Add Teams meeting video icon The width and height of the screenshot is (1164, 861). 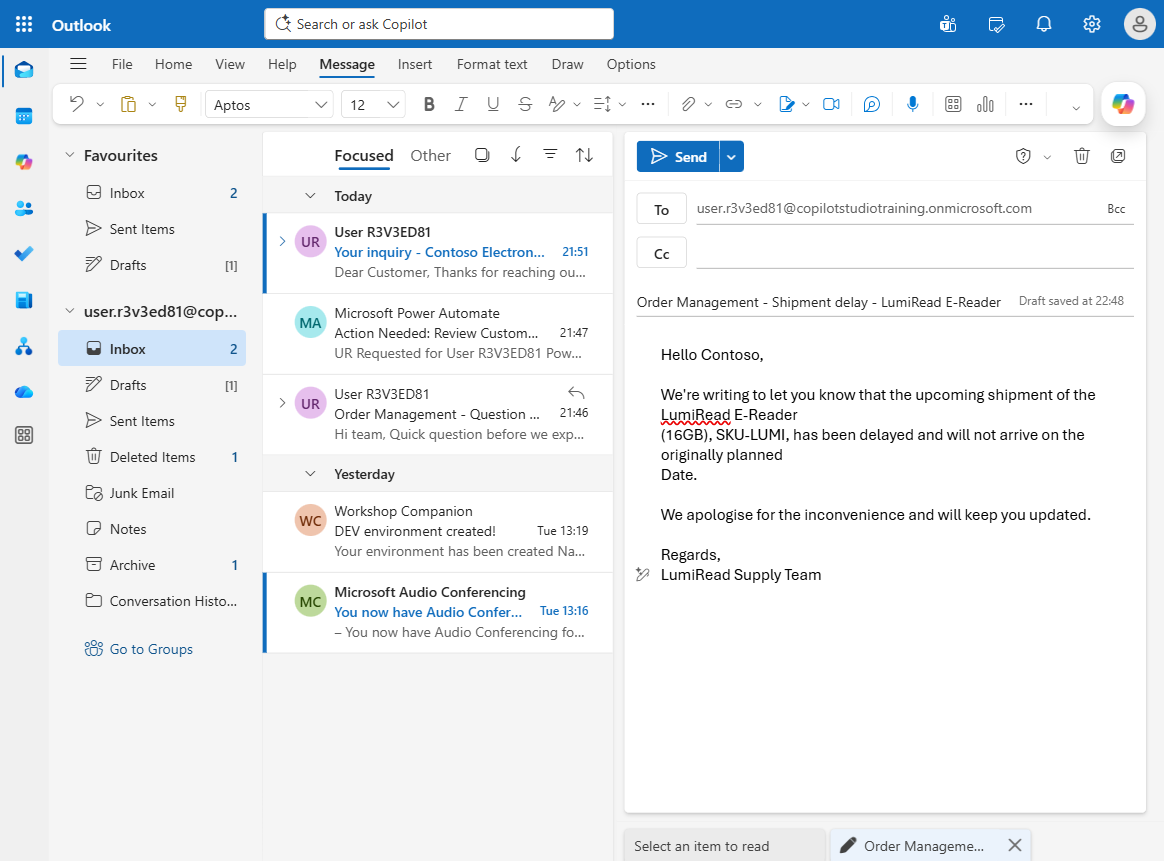tap(831, 105)
